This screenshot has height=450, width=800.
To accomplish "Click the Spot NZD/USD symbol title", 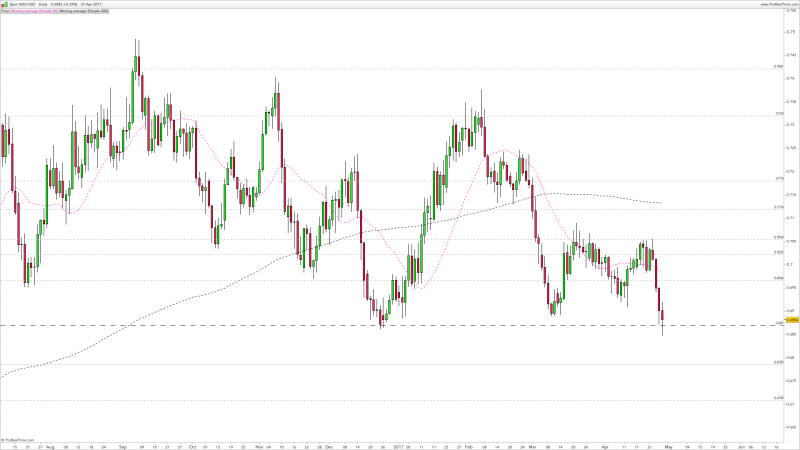I will pos(21,4).
